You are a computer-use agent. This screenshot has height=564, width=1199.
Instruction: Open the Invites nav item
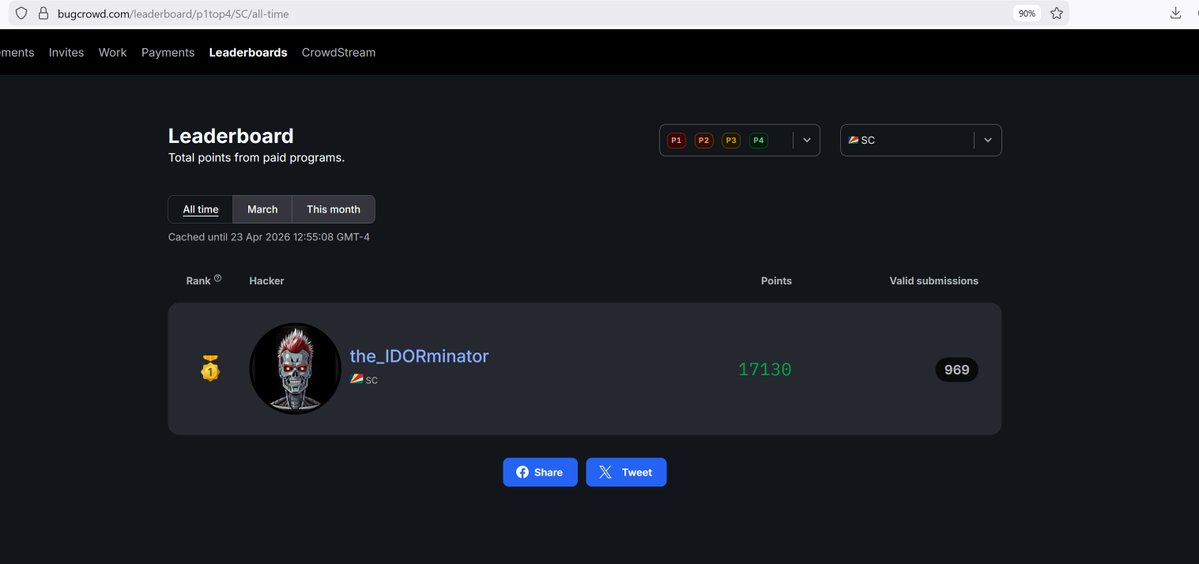(67, 53)
